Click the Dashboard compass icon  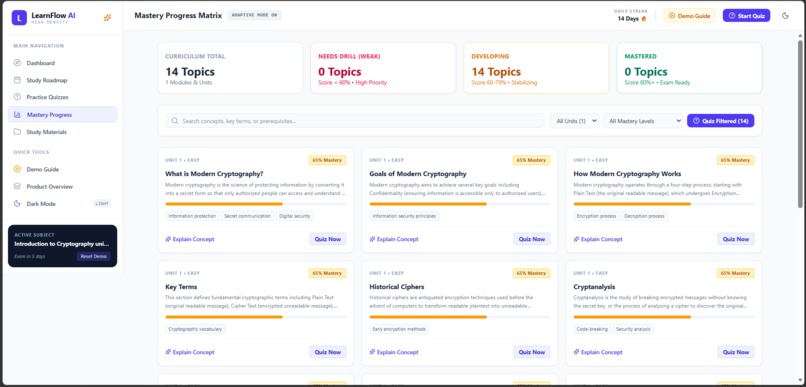[17, 63]
